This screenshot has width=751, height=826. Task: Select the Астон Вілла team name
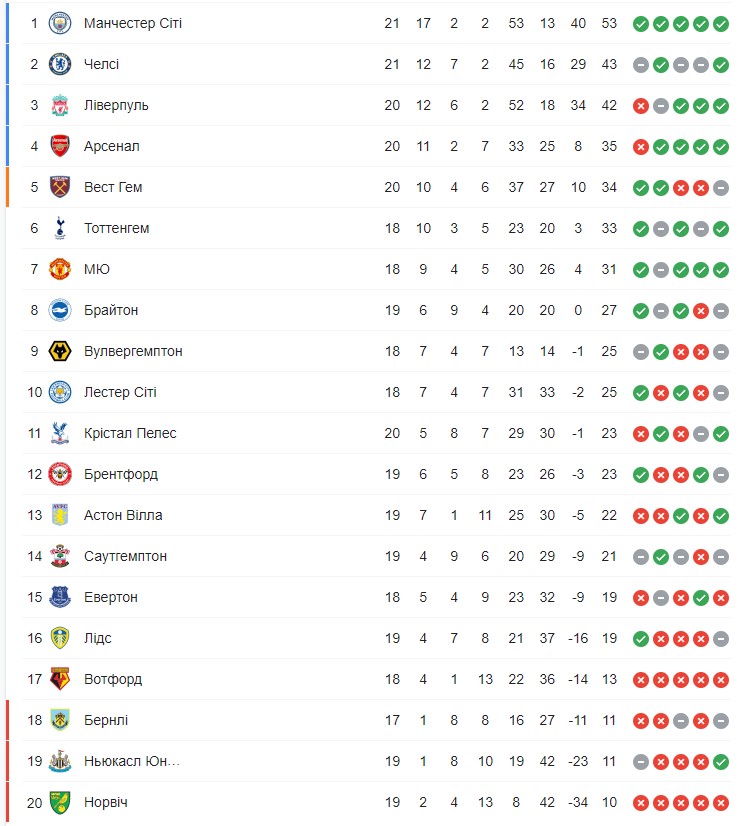pyautogui.click(x=123, y=515)
